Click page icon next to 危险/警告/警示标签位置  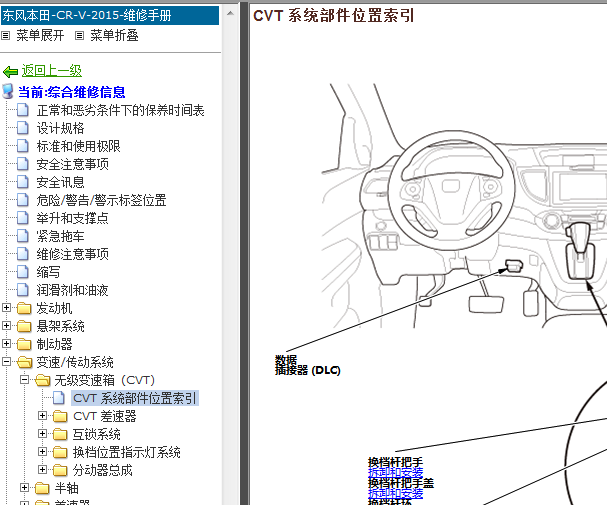[23, 200]
